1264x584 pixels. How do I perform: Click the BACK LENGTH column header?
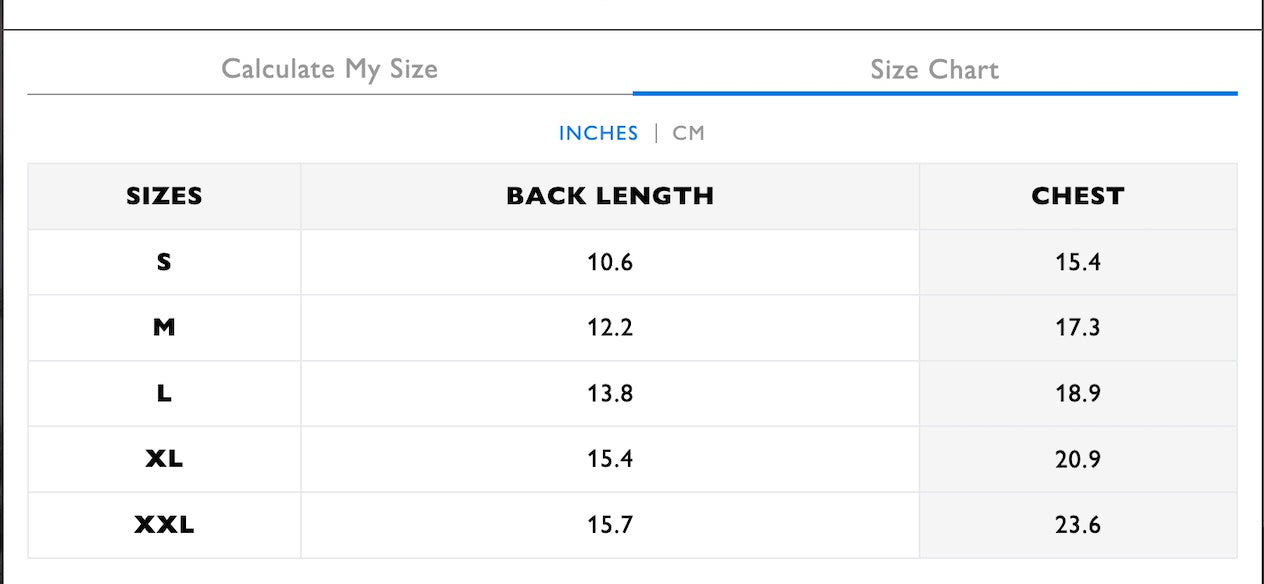610,196
